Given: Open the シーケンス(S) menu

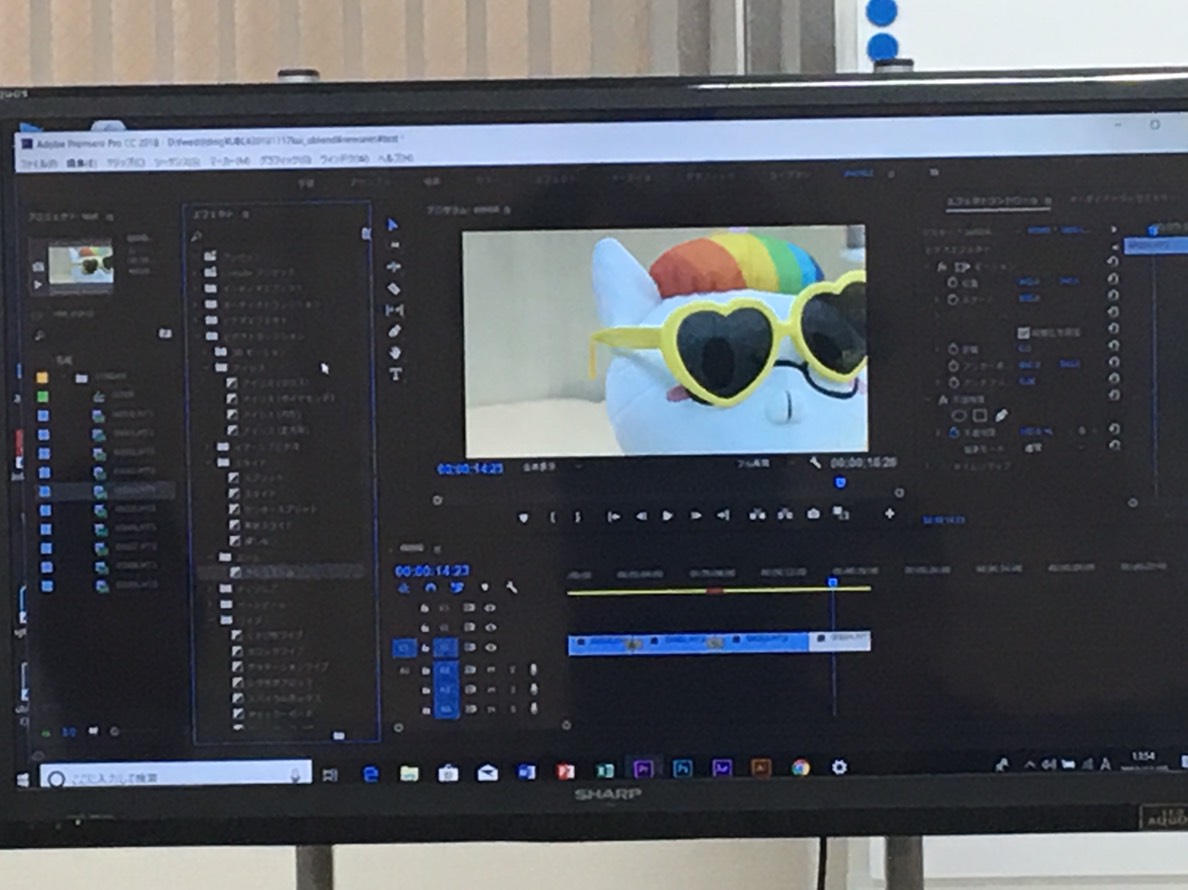Looking at the screenshot, I should tap(177, 162).
